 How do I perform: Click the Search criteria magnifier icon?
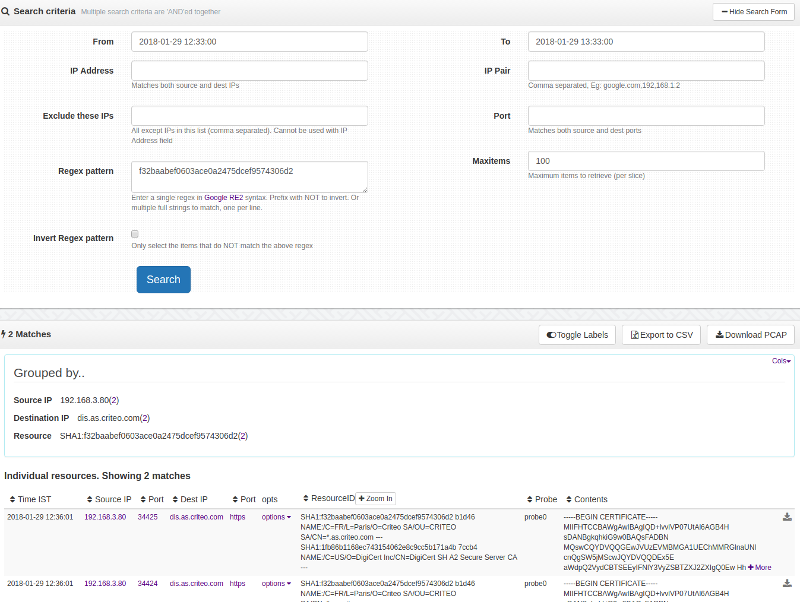pyautogui.click(x=7, y=11)
